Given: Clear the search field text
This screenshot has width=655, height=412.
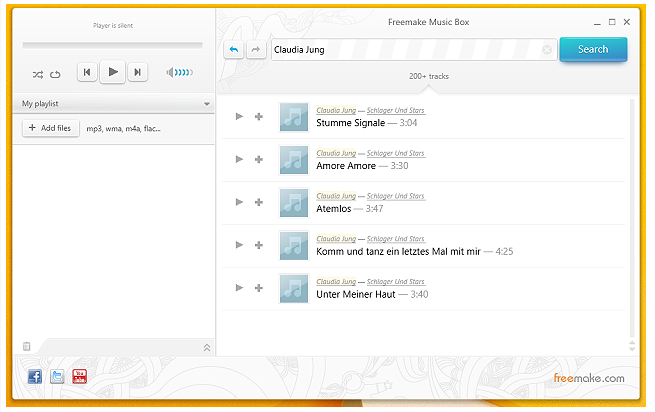Looking at the screenshot, I should coord(547,50).
